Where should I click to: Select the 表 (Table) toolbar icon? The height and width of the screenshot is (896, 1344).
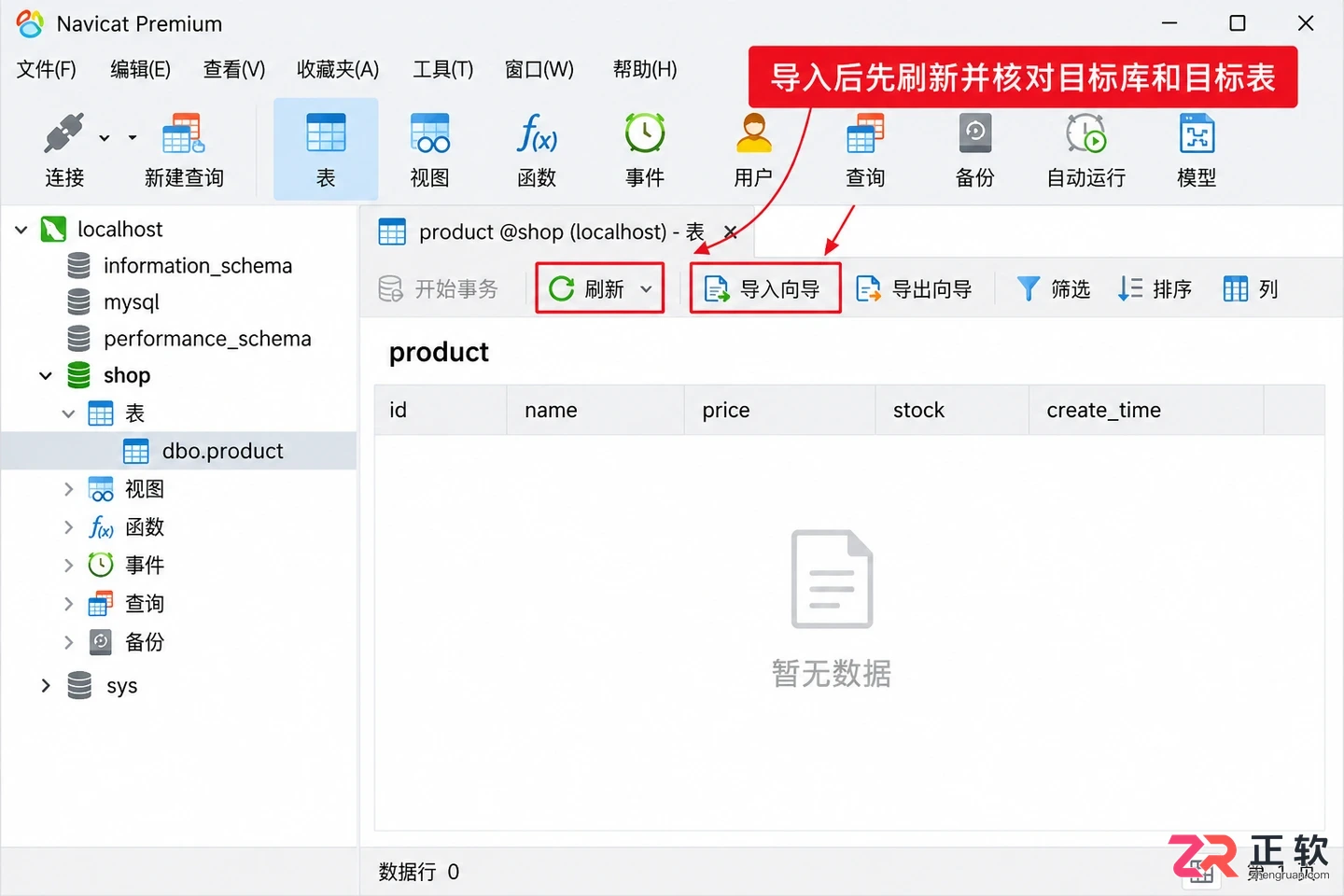326,149
